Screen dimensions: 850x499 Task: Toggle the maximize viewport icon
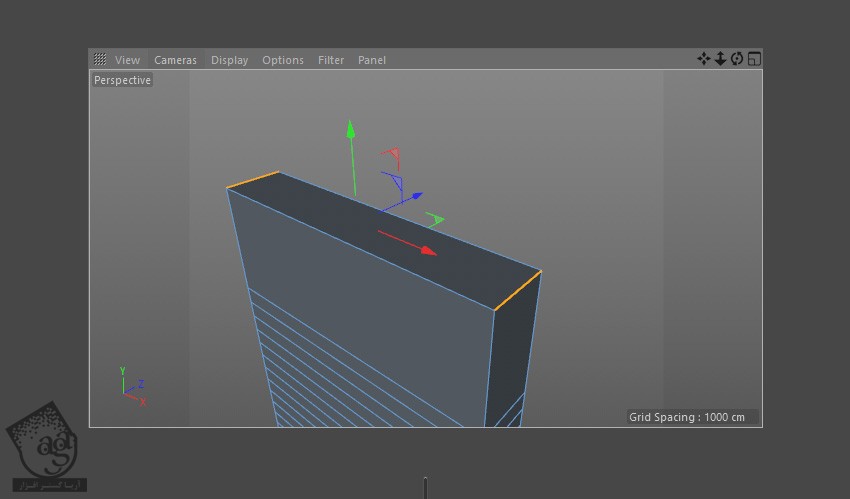pos(754,59)
